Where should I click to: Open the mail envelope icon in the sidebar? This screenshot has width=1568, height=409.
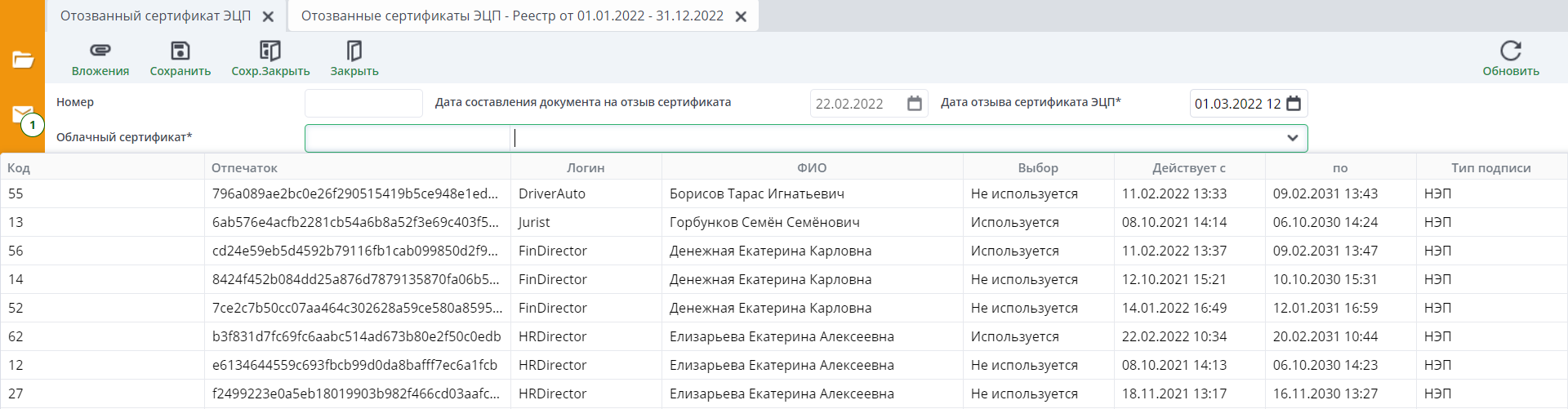coord(23,113)
